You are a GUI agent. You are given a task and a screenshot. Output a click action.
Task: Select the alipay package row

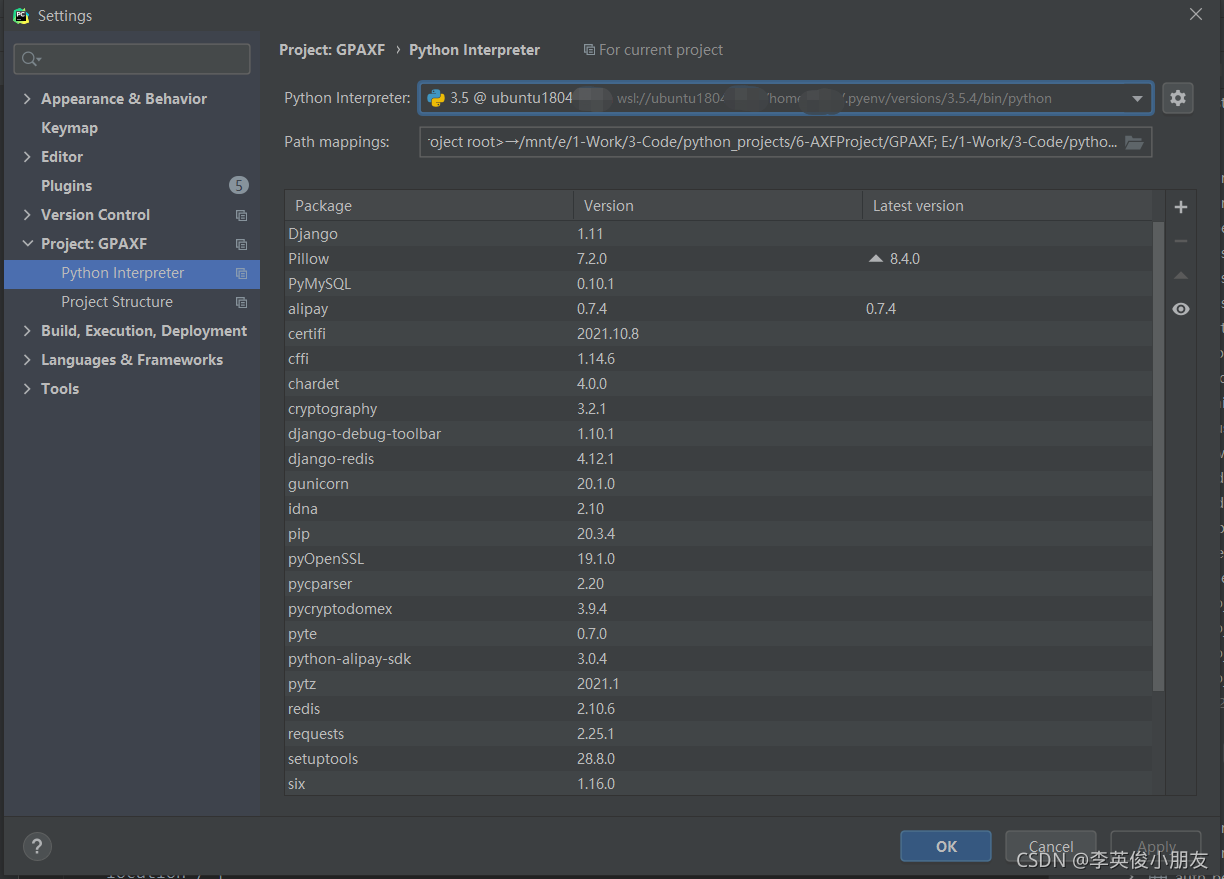click(x=718, y=309)
